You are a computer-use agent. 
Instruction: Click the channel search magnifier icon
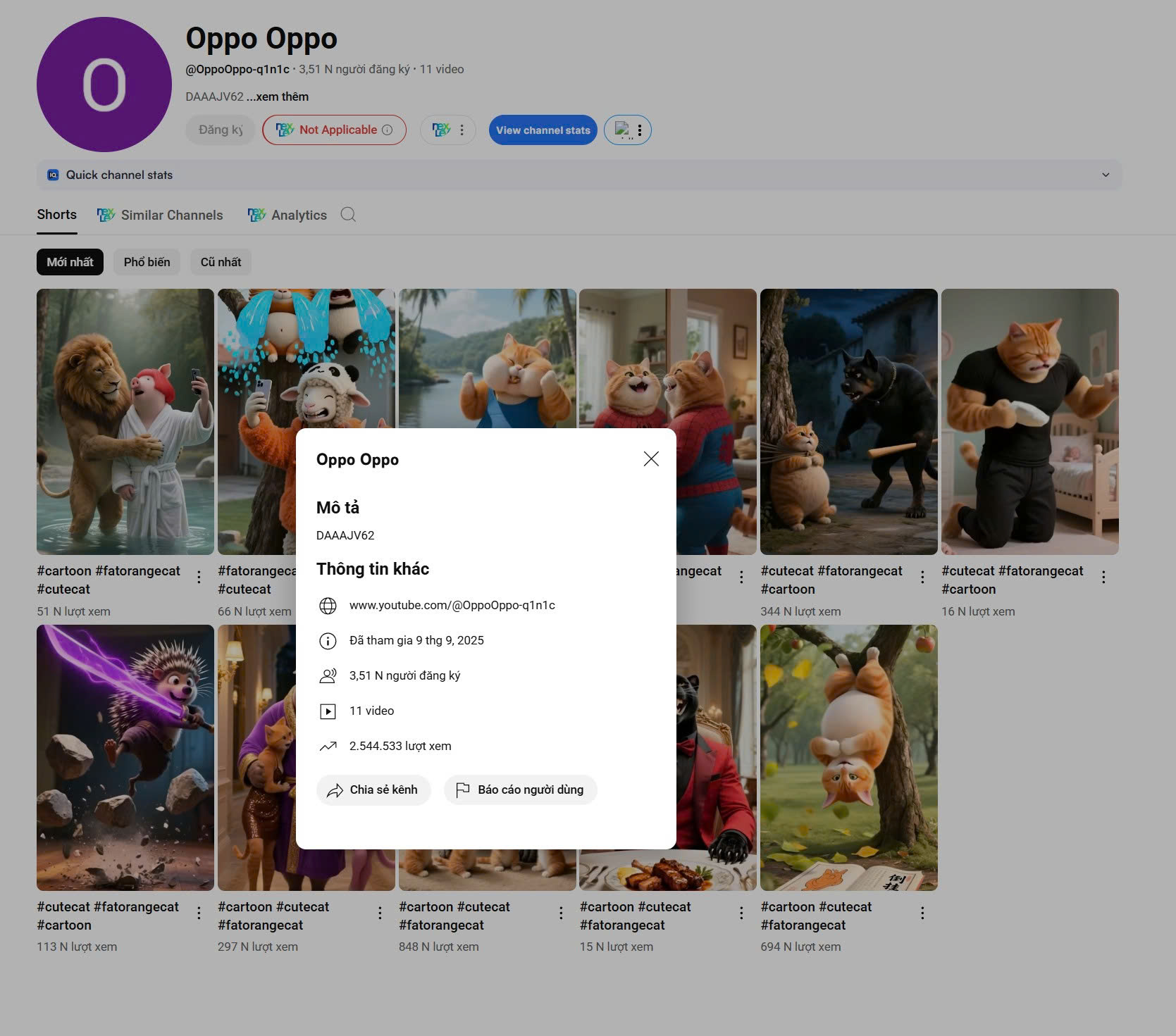[348, 215]
